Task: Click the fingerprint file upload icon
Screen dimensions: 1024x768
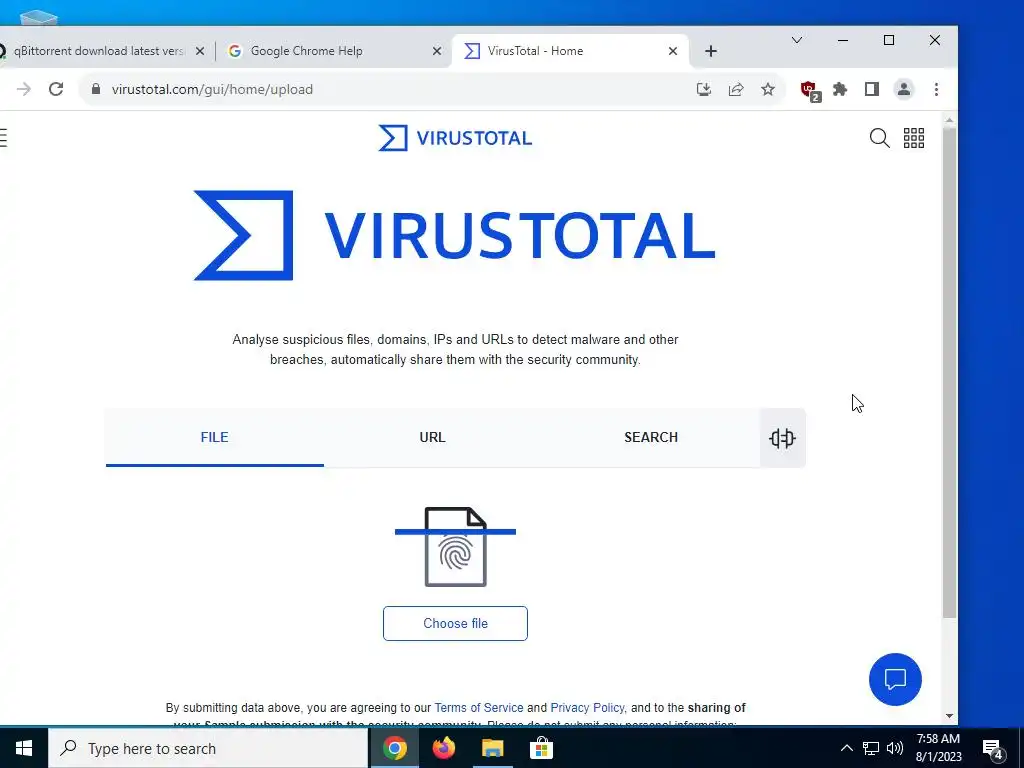Action: pyautogui.click(x=455, y=547)
